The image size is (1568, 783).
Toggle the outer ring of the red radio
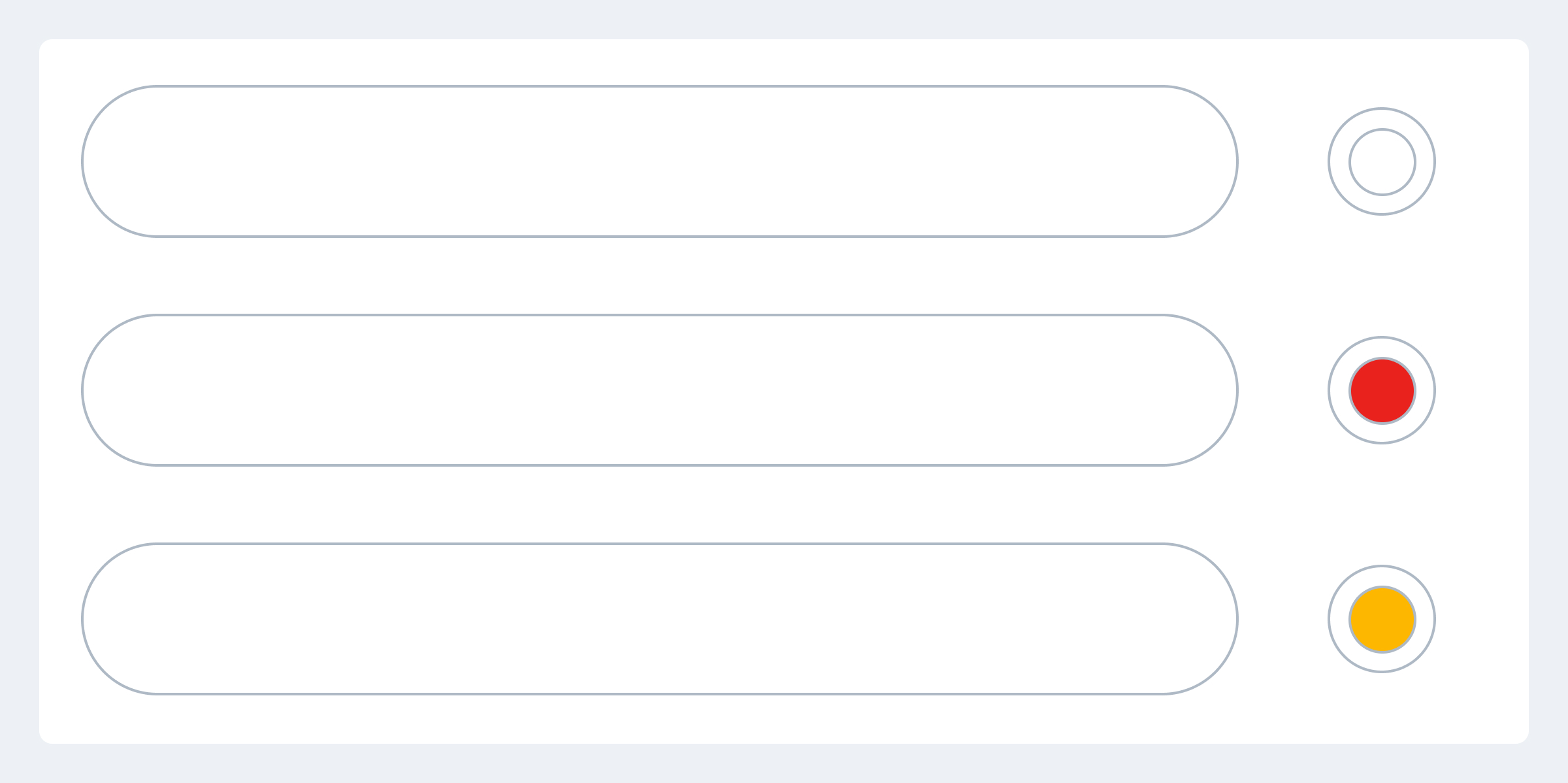pos(1382,346)
